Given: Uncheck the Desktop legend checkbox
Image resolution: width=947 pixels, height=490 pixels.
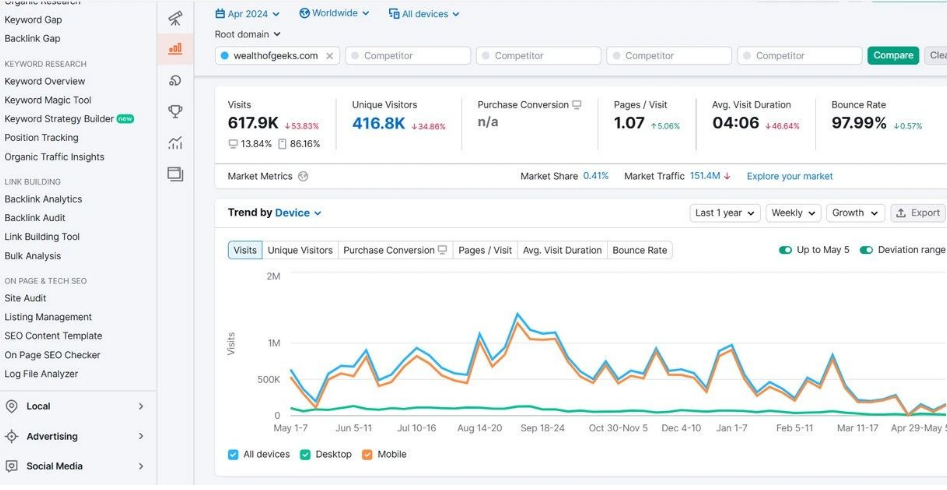Looking at the screenshot, I should (306, 454).
